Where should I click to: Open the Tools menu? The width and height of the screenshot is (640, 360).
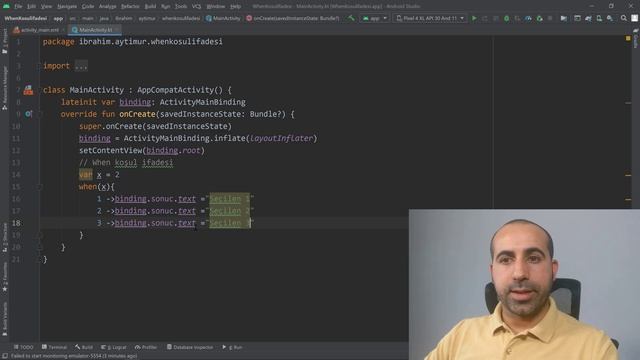[x=181, y=7]
